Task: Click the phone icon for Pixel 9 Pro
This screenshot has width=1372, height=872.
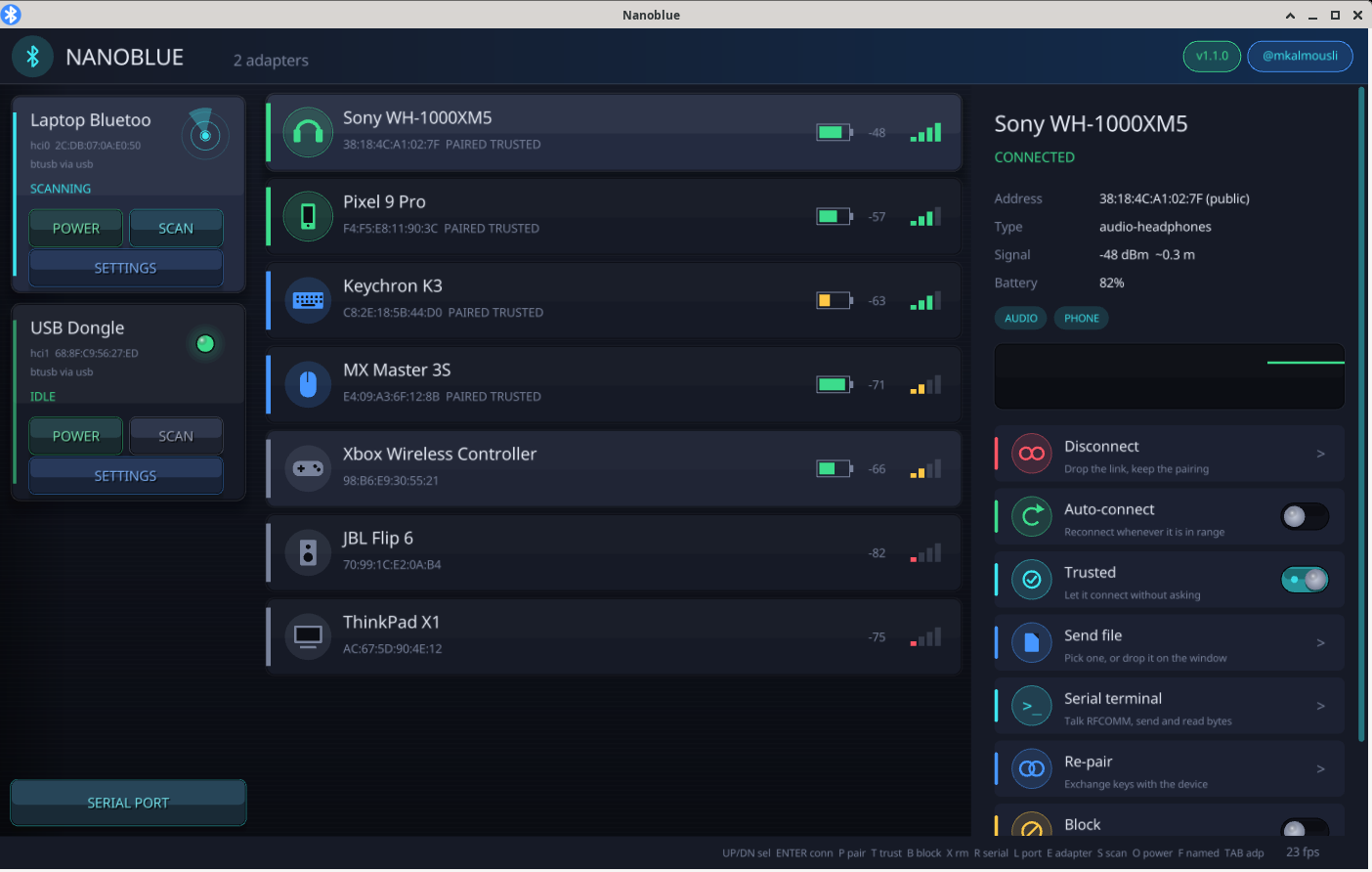Action: click(308, 216)
